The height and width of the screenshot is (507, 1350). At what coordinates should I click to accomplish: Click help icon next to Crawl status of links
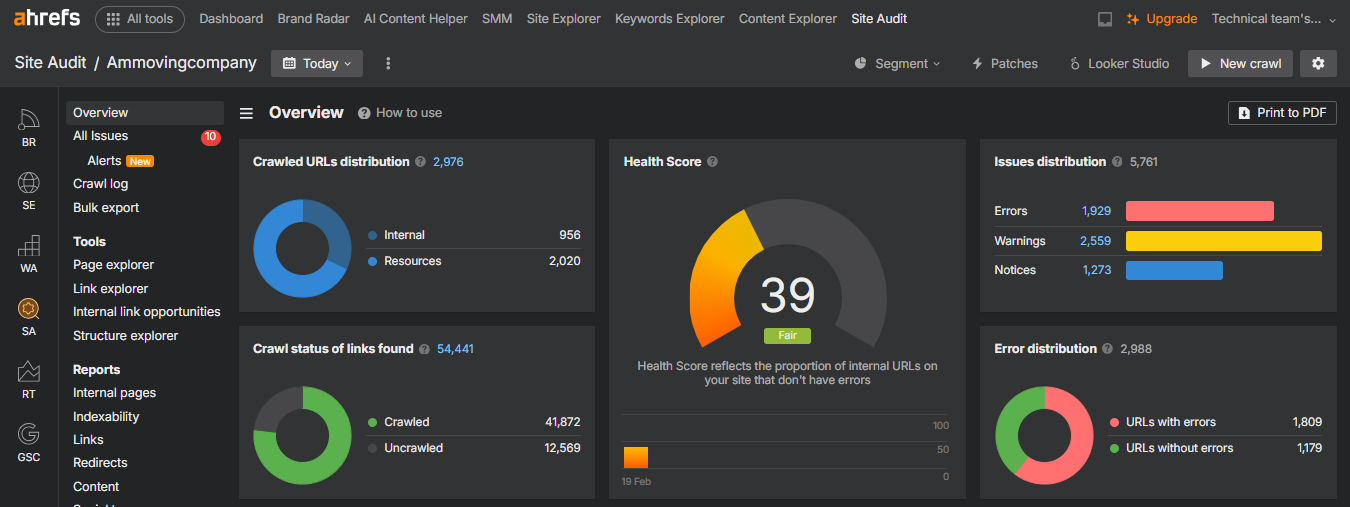click(x=424, y=349)
